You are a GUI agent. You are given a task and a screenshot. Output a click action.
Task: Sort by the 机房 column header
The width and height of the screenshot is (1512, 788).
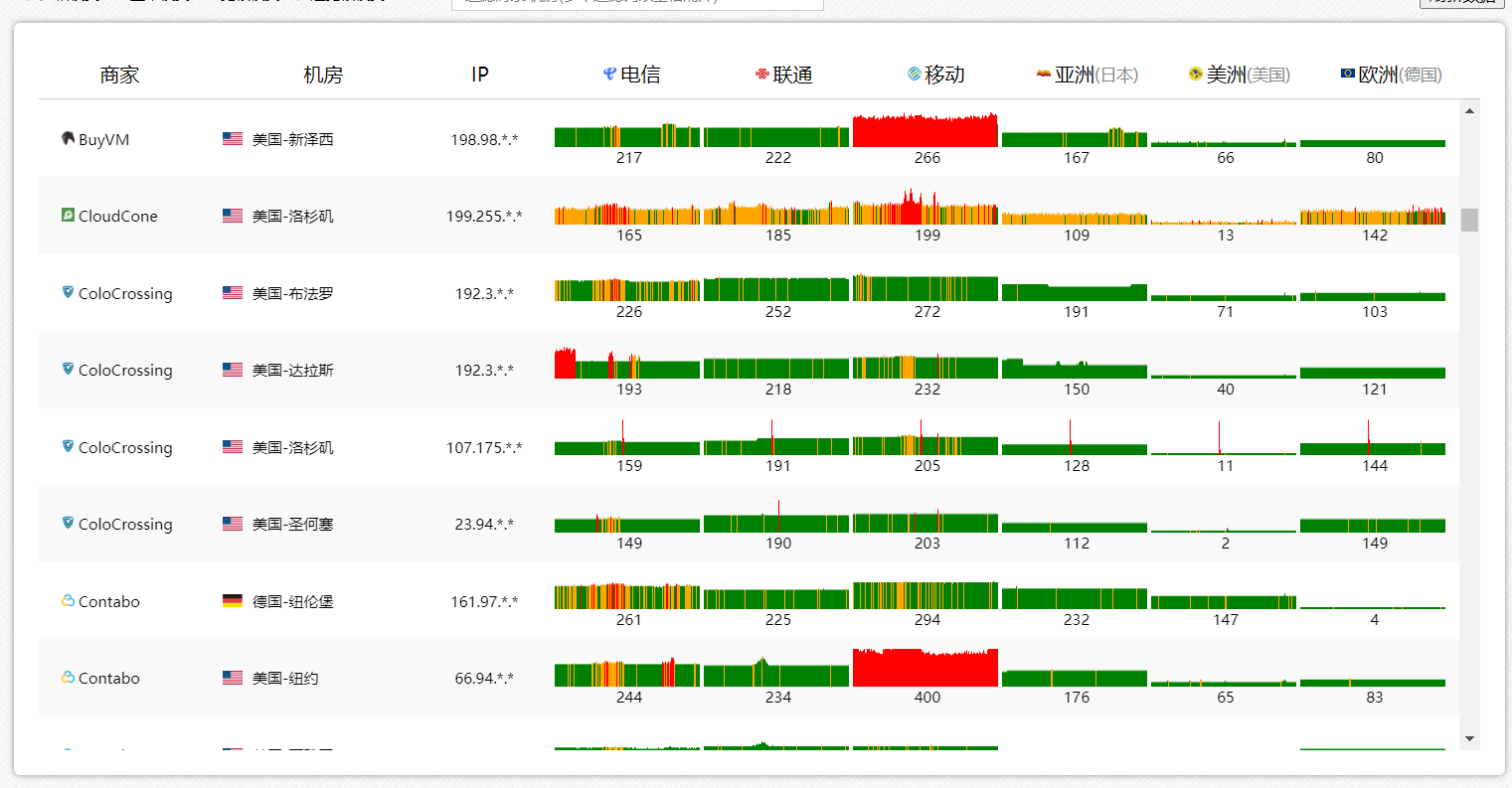point(323,75)
